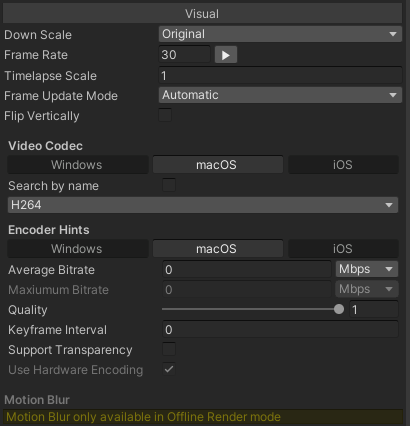Image resolution: width=410 pixels, height=426 pixels.
Task: Toggle Use Hardware Encoding checkbox
Action: [169, 369]
